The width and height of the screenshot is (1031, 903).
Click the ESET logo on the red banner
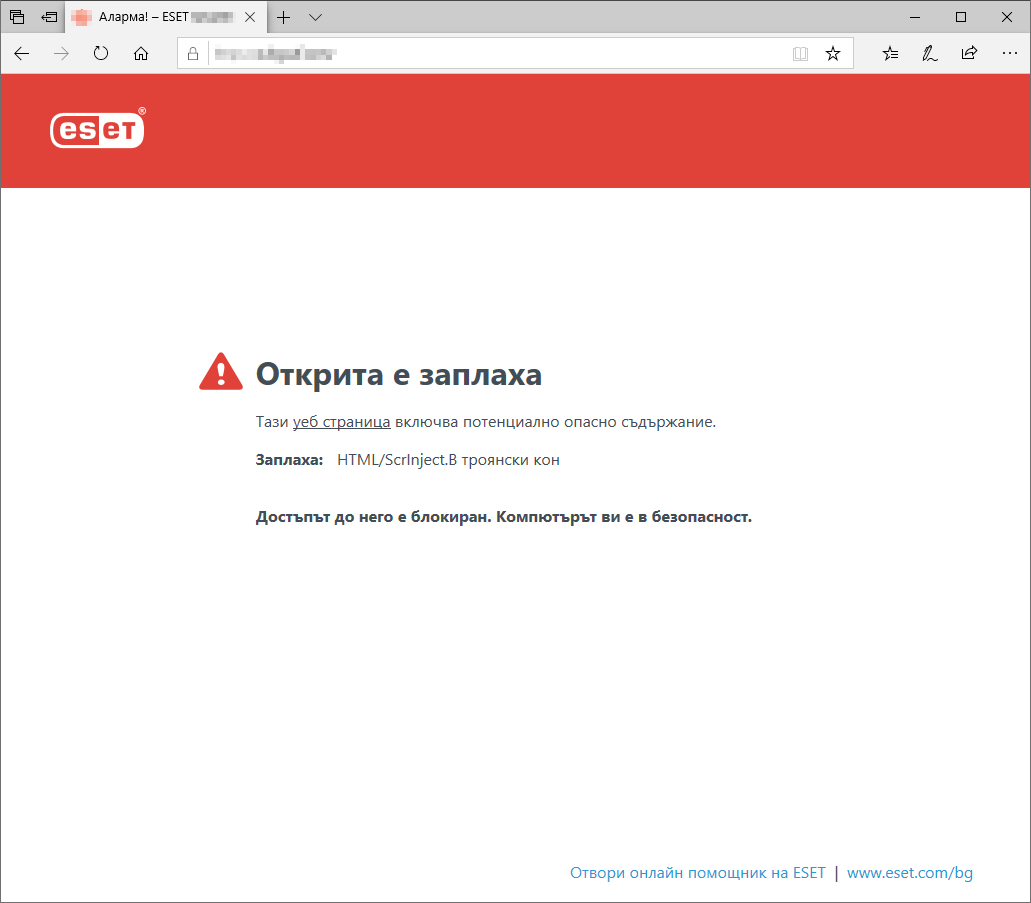96,129
